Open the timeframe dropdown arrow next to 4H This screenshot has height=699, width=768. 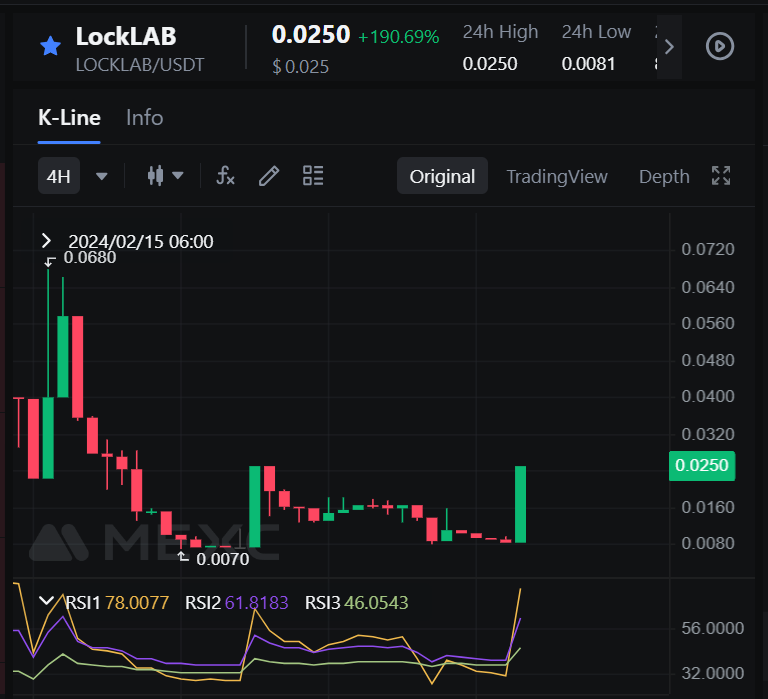pos(101,176)
